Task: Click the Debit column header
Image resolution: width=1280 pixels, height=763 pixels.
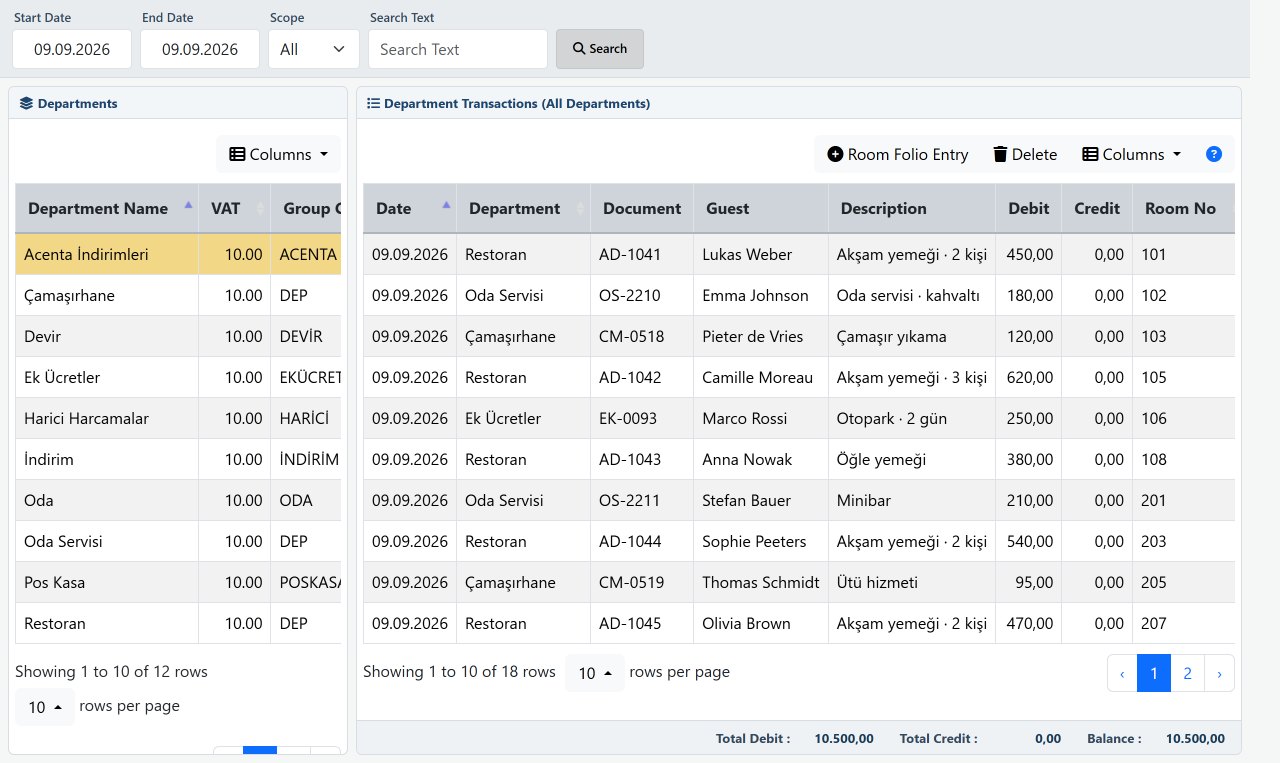Action: [x=1029, y=208]
